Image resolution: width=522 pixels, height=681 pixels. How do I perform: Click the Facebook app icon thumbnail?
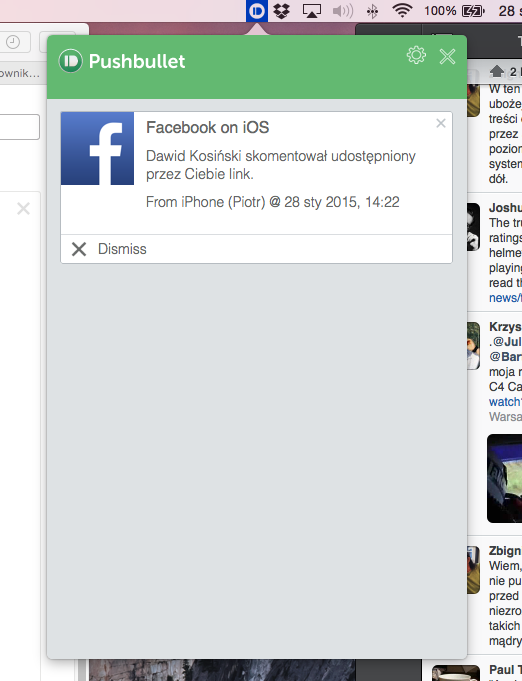pyautogui.click(x=98, y=149)
